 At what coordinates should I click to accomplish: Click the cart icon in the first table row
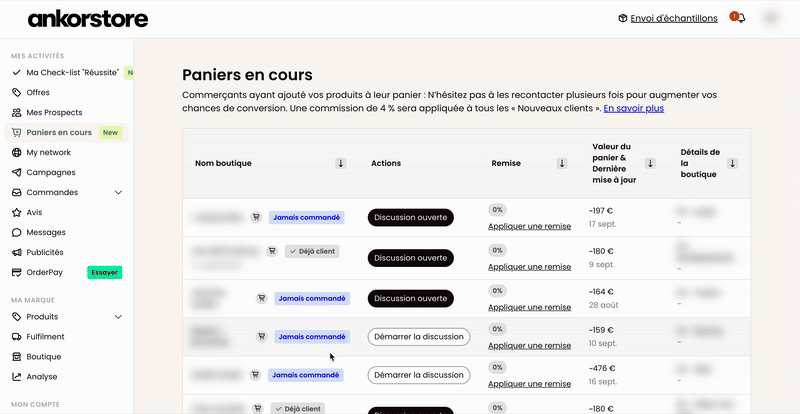point(256,217)
